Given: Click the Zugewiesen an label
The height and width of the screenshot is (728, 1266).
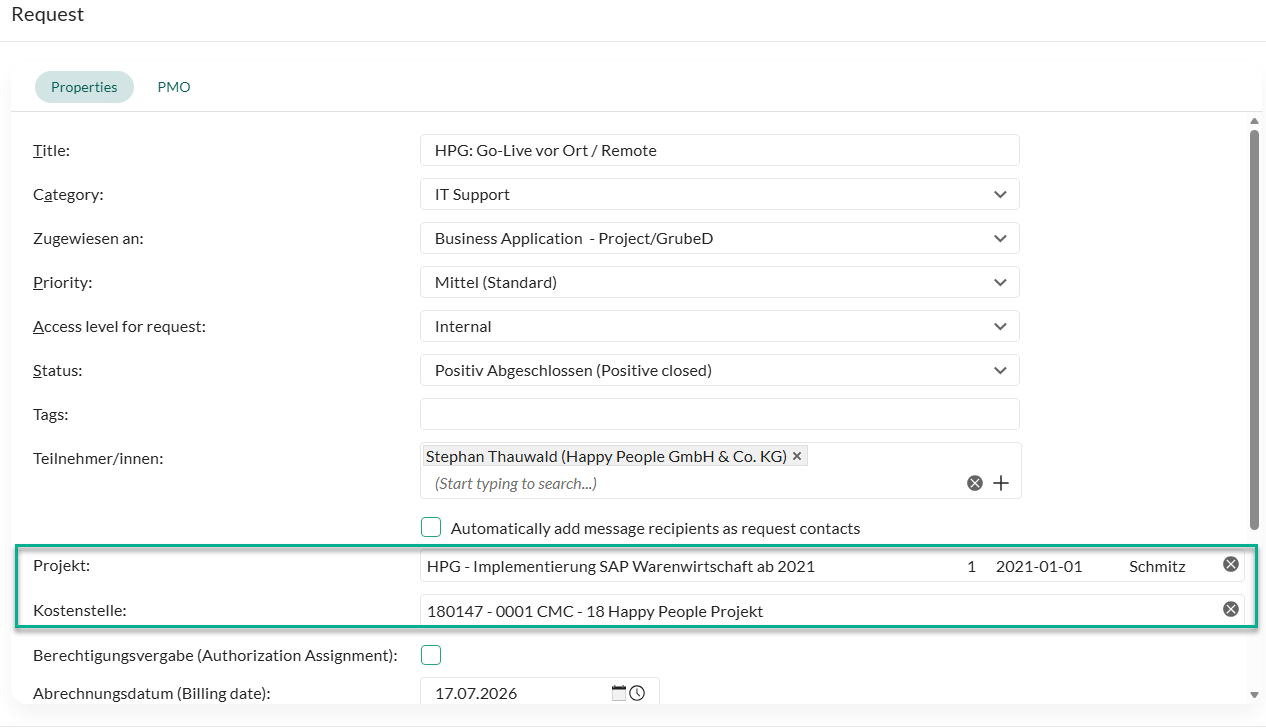Looking at the screenshot, I should point(88,238).
